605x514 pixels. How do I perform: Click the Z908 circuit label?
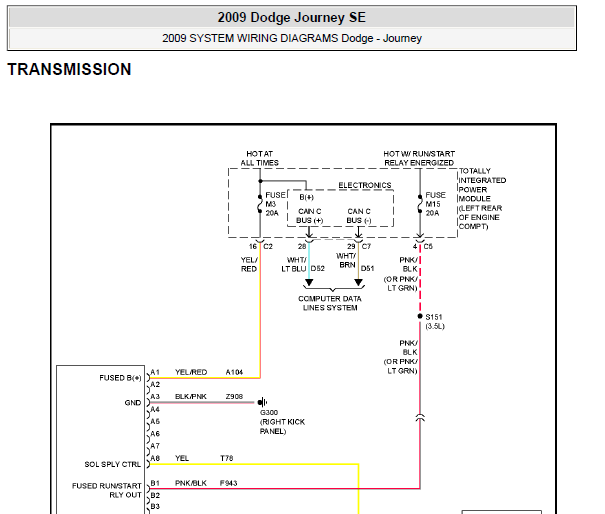234,396
